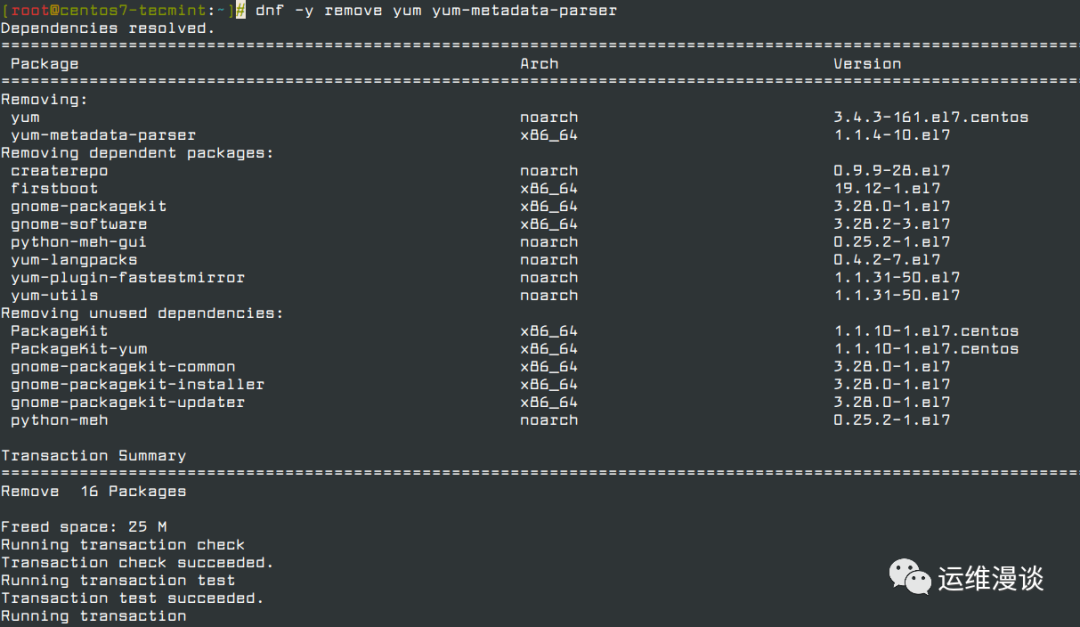
Task: Click the Transaction Summary heading
Action: pos(93,456)
